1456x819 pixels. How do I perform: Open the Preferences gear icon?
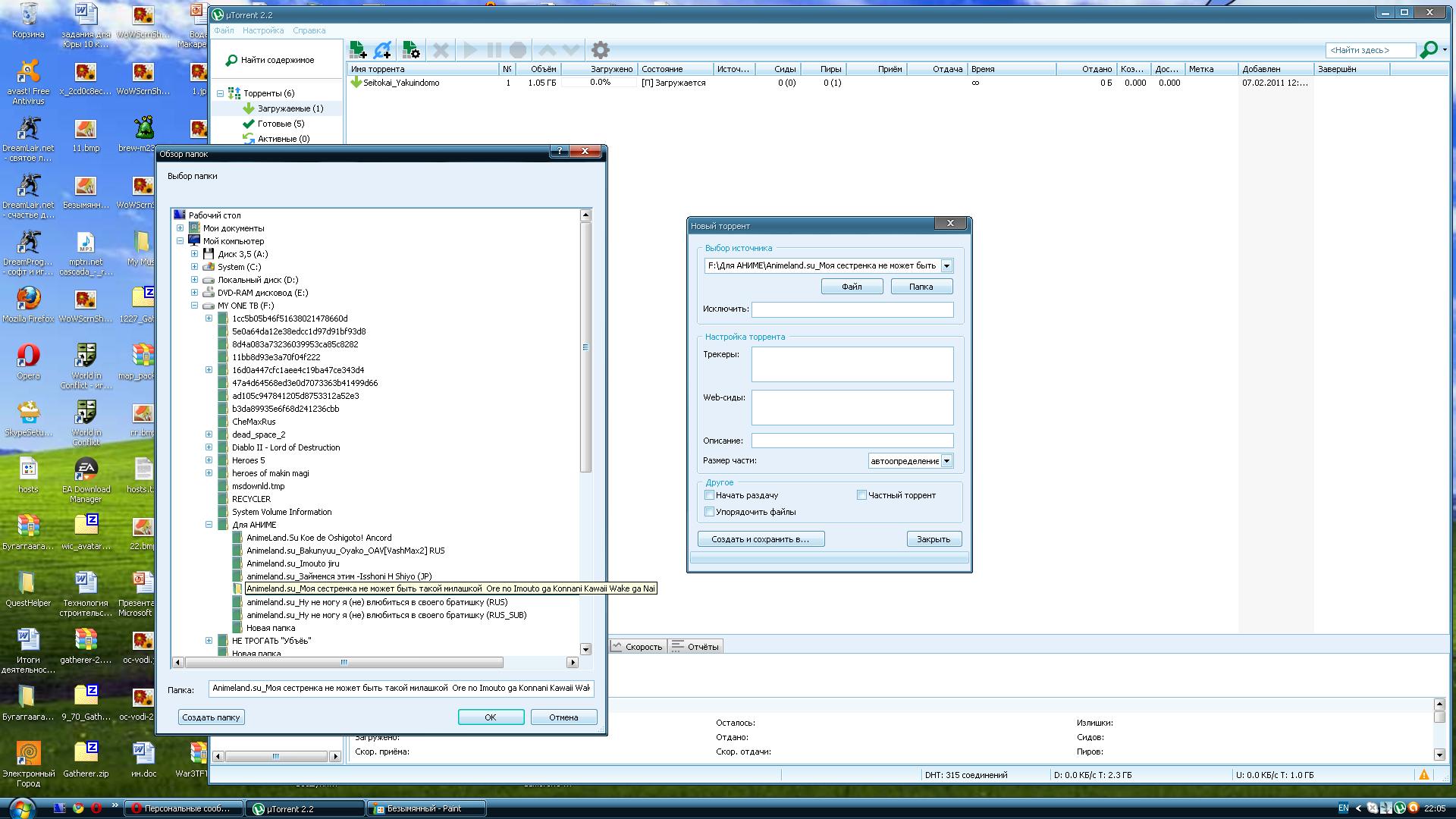[x=600, y=51]
